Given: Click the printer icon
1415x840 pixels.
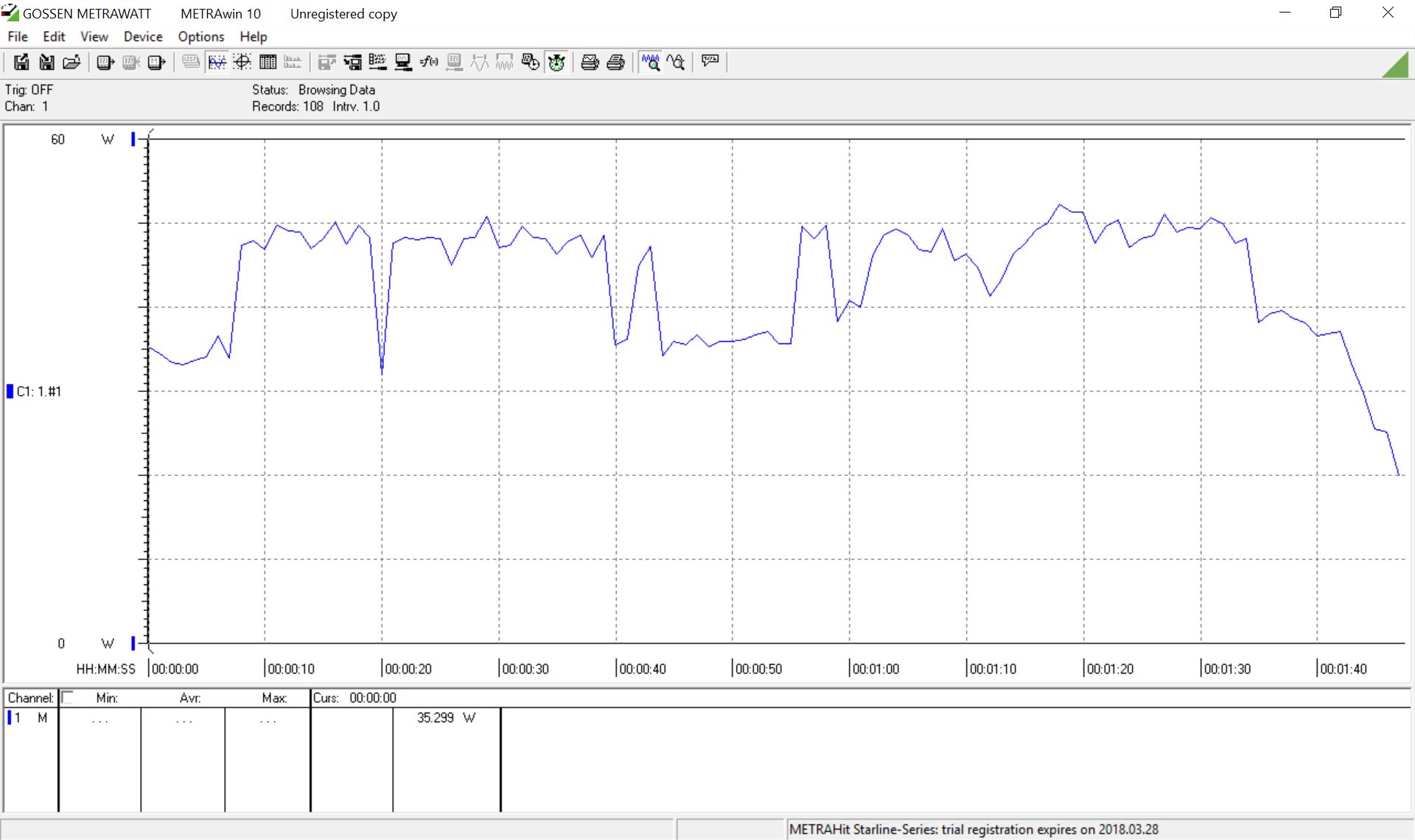Looking at the screenshot, I should pos(615,62).
